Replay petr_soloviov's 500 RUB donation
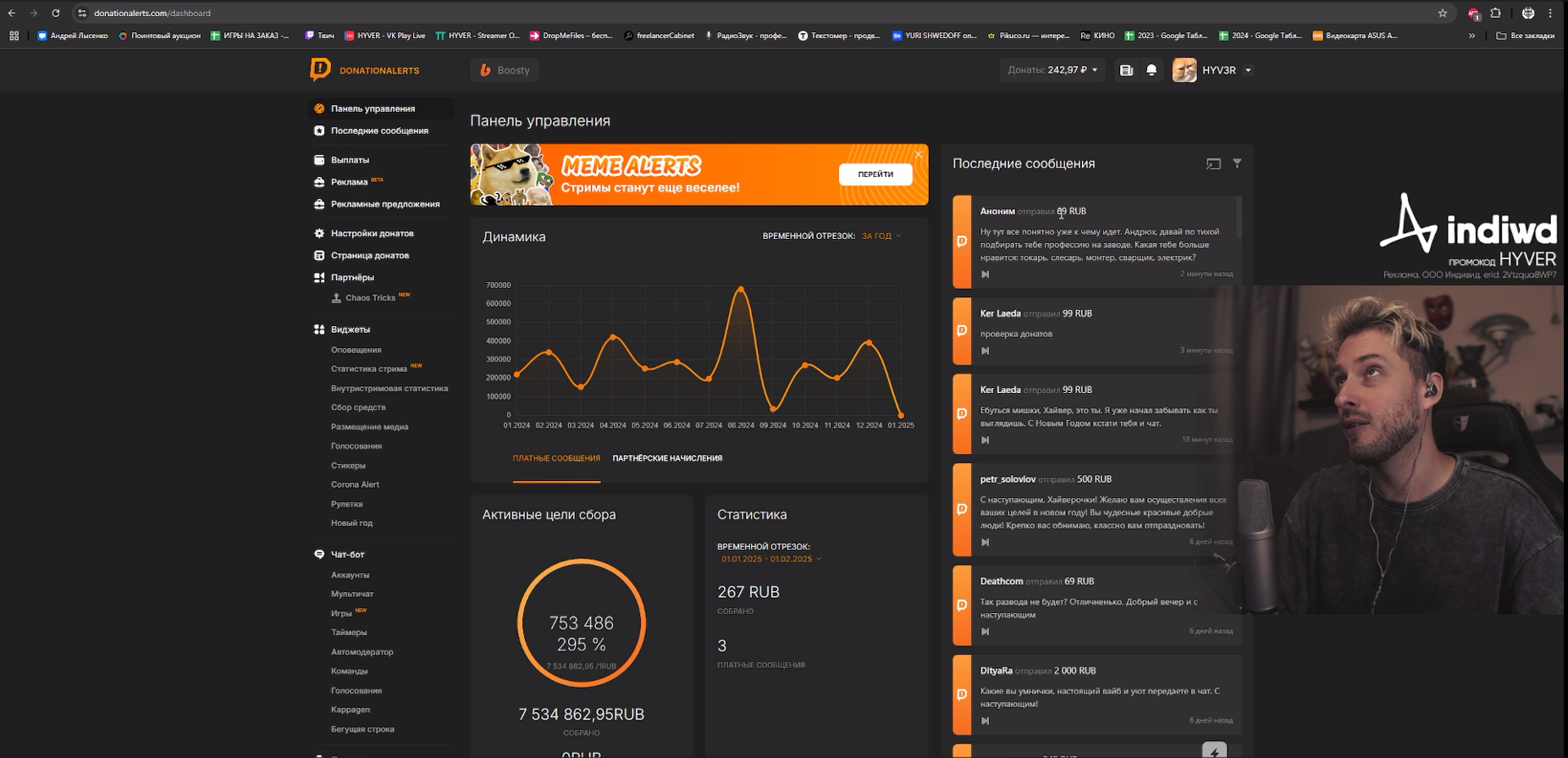The height and width of the screenshot is (758, 1568). pos(985,542)
